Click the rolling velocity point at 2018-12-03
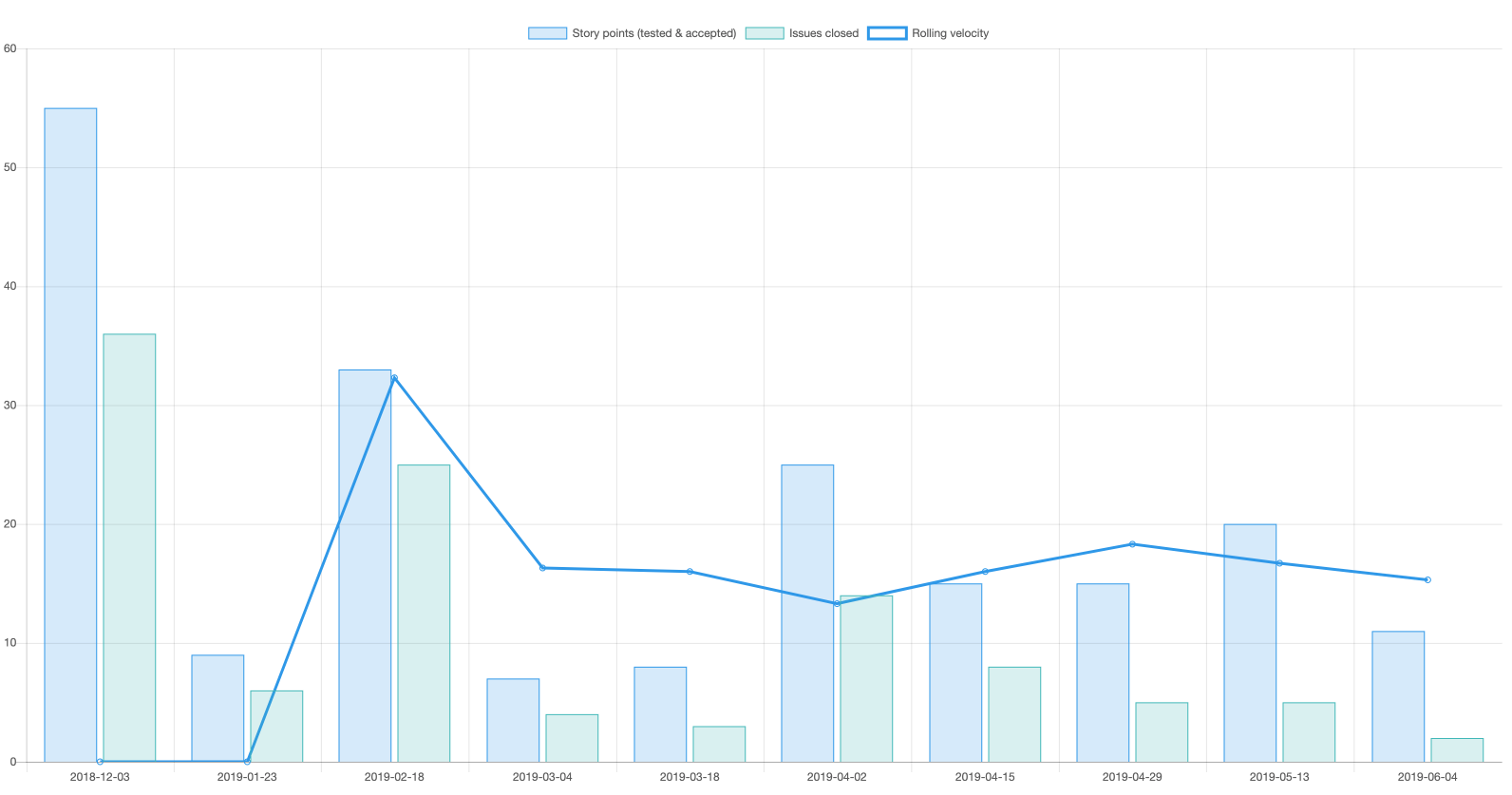Viewport: 1512px width, 795px height. pos(100,762)
